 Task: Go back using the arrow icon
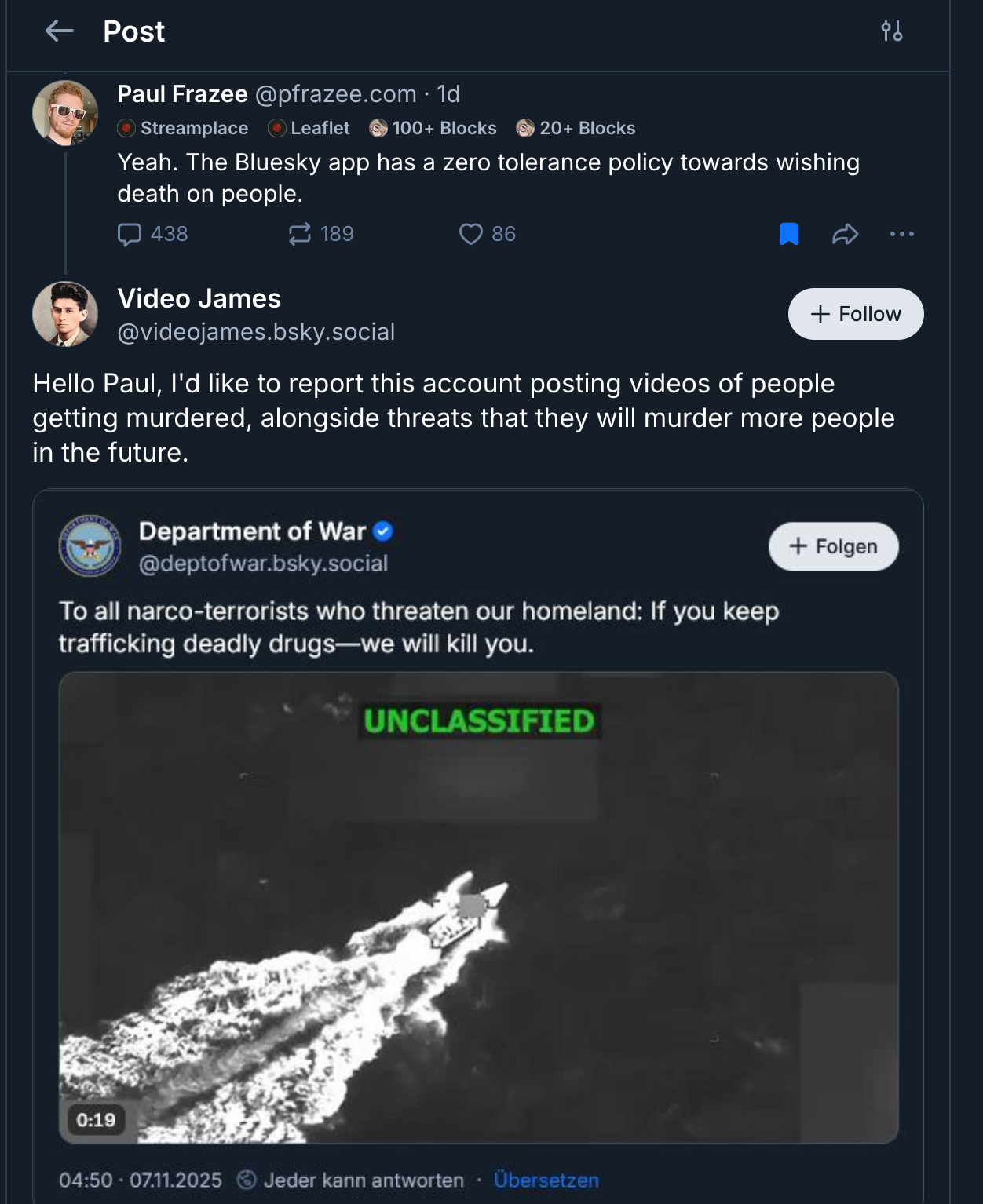tap(60, 31)
